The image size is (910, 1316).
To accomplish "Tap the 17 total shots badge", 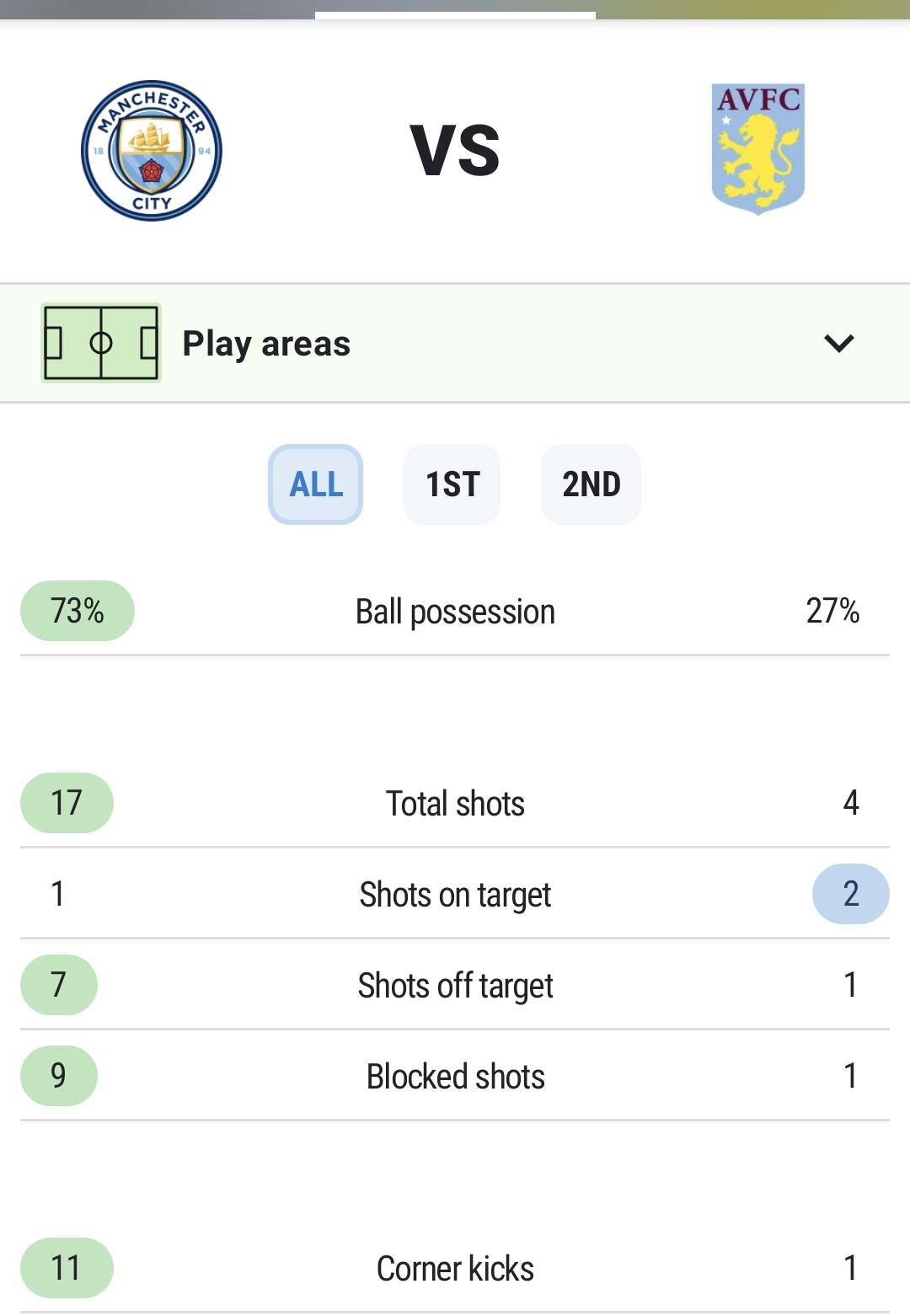I will [x=67, y=803].
